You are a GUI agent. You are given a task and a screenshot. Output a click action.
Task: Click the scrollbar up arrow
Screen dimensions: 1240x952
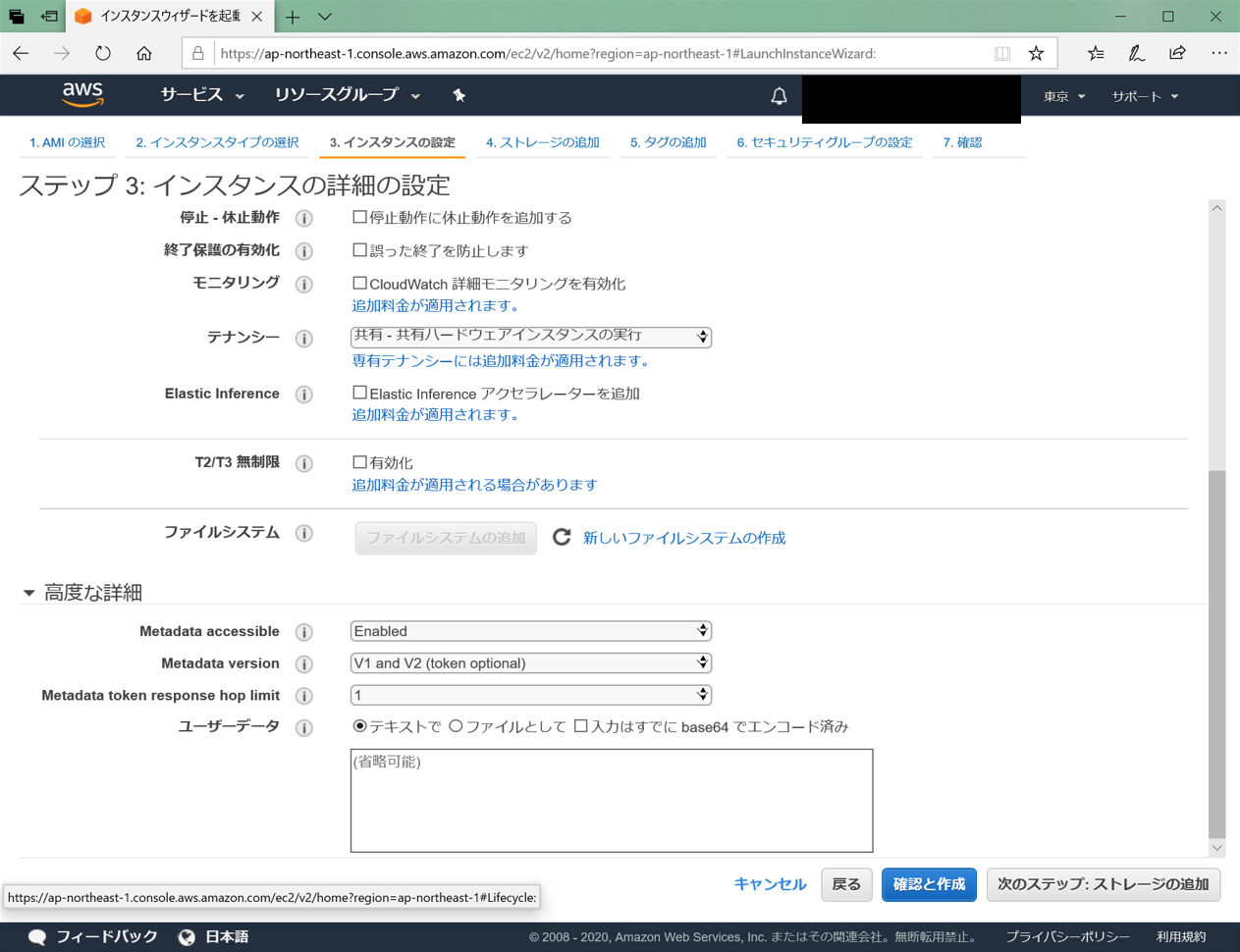tap(1217, 208)
